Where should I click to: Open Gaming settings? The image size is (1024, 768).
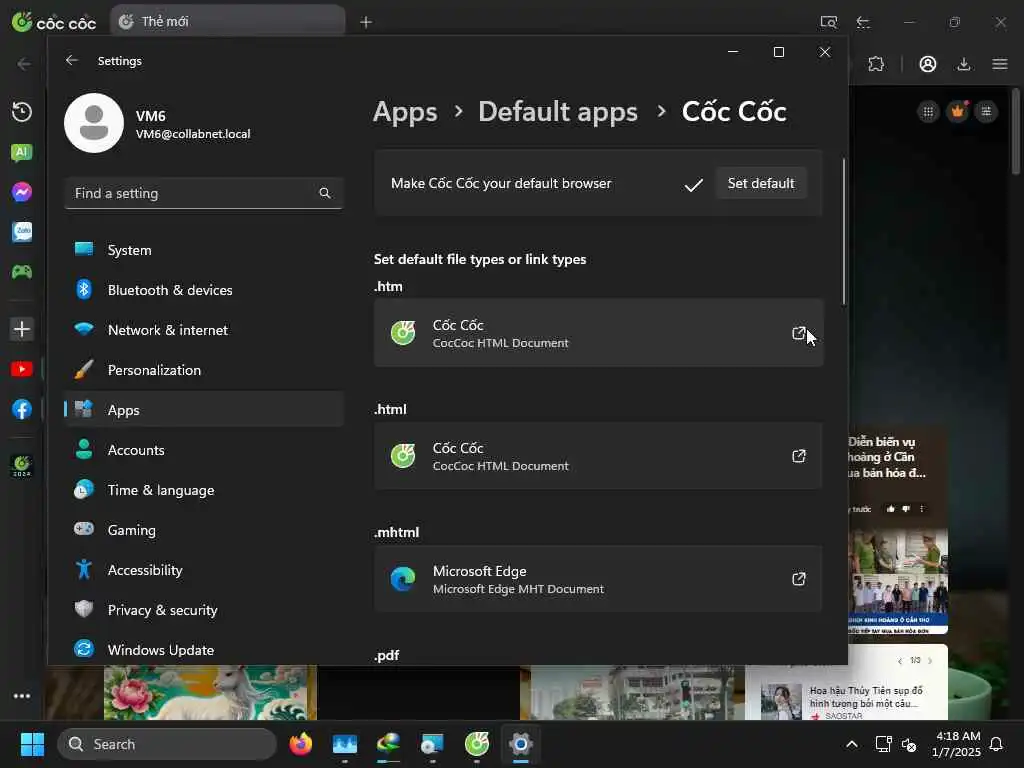click(204, 530)
